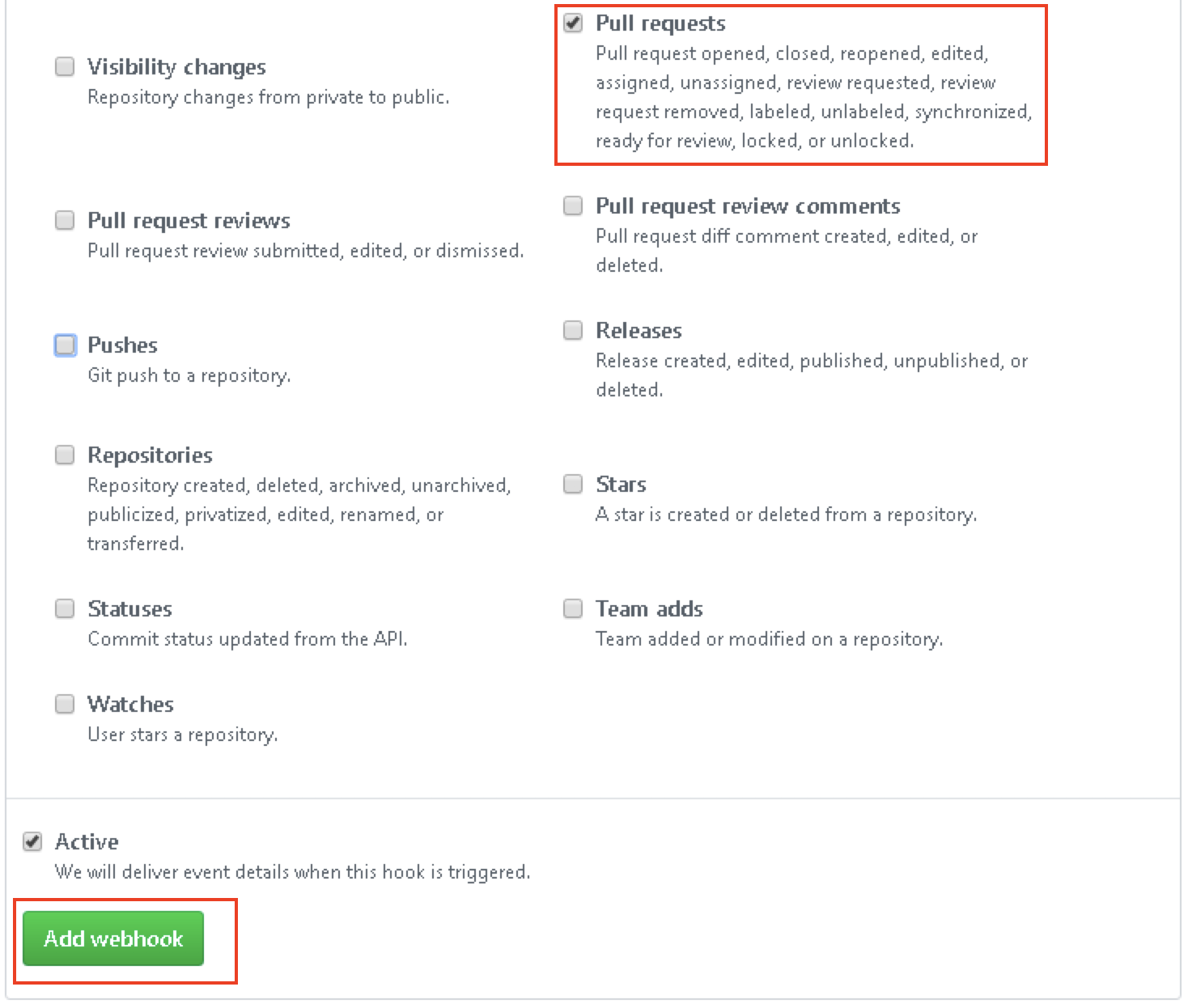Enable the Stars event checkbox
Viewport: 1188px width, 1008px height.
[573, 484]
